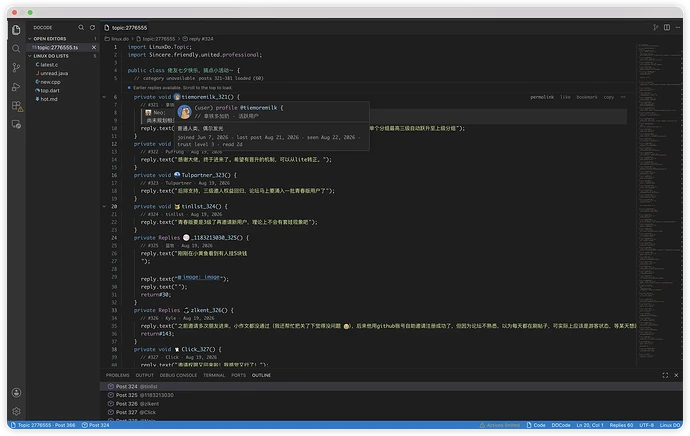This screenshot has width=690, height=436.
Task: Switch to the PORTS panel tab
Action: click(x=239, y=375)
